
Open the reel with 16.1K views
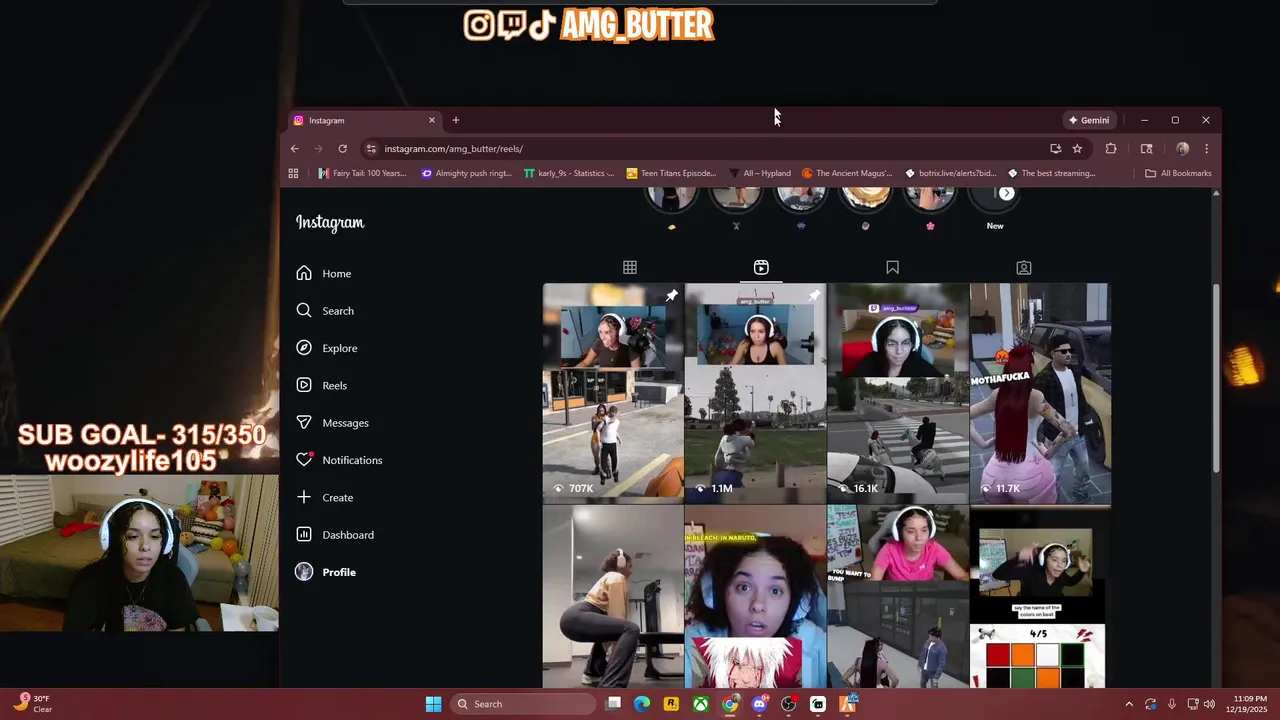[898, 393]
